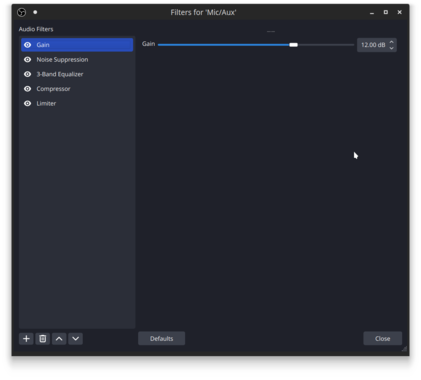
Task: Close the Filters window with X
Action: tap(399, 12)
